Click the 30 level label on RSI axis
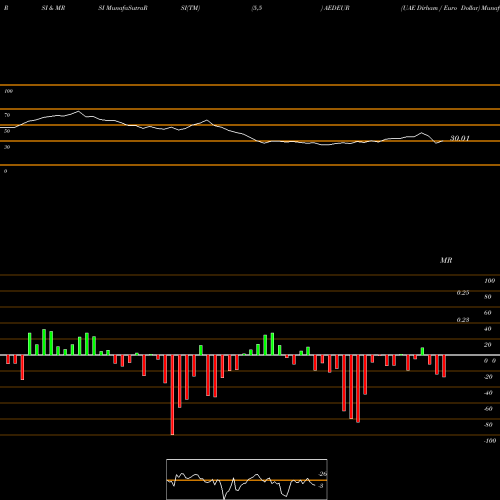Image resolution: width=500 pixels, height=500 pixels. 7,147
